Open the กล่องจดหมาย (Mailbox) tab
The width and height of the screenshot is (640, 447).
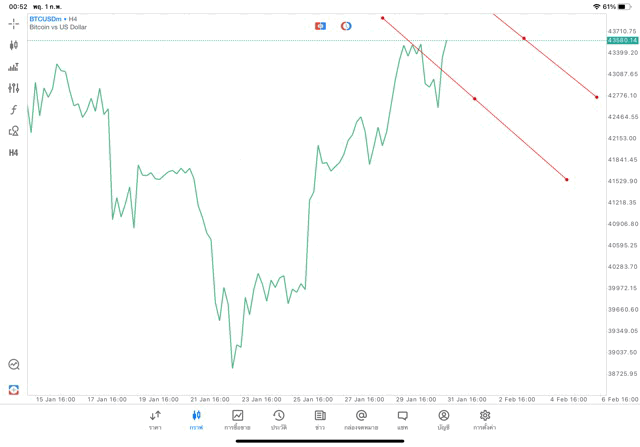[x=361, y=419]
